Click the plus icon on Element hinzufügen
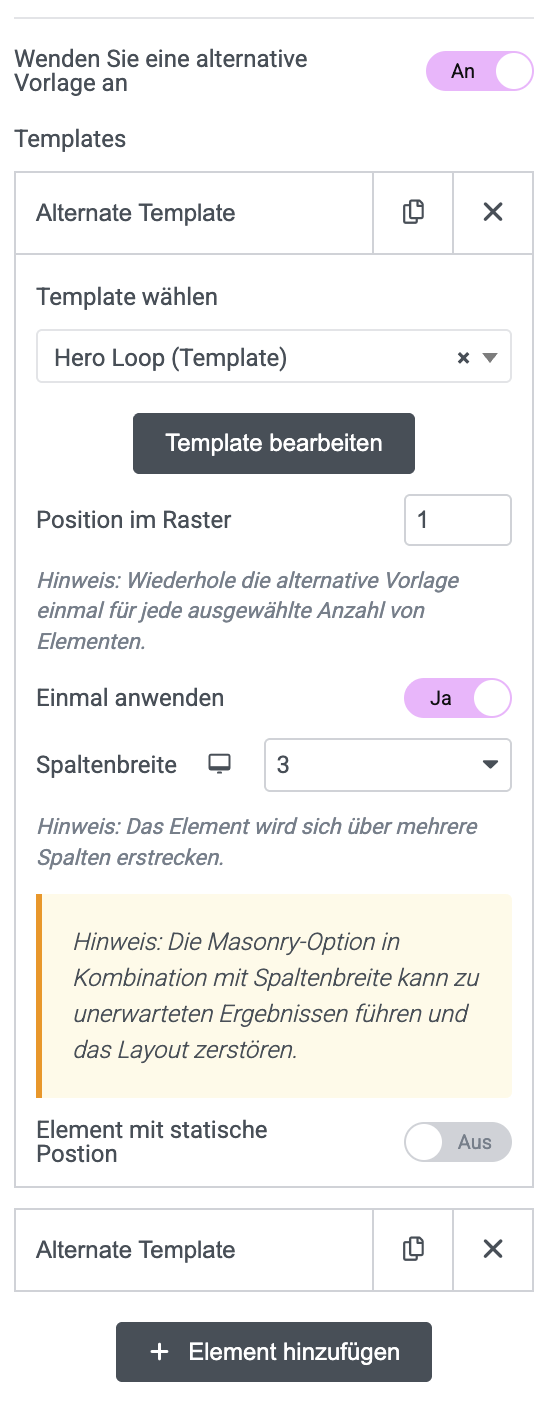 159,1352
